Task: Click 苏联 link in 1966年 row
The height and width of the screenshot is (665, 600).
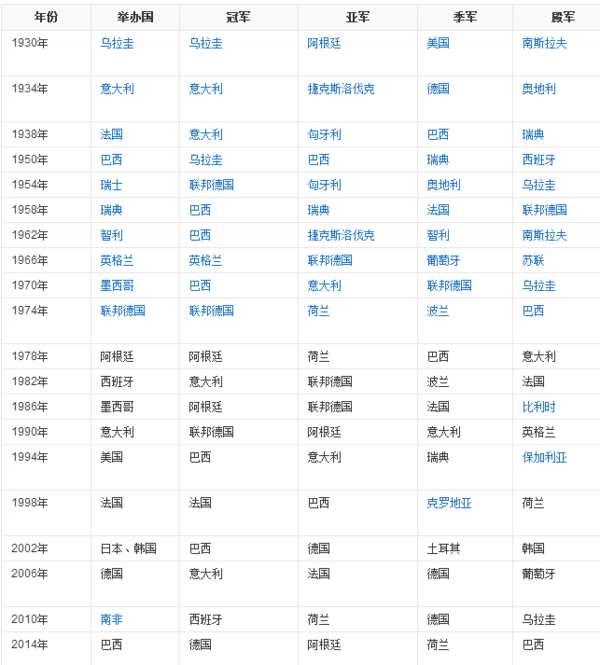Action: point(533,260)
